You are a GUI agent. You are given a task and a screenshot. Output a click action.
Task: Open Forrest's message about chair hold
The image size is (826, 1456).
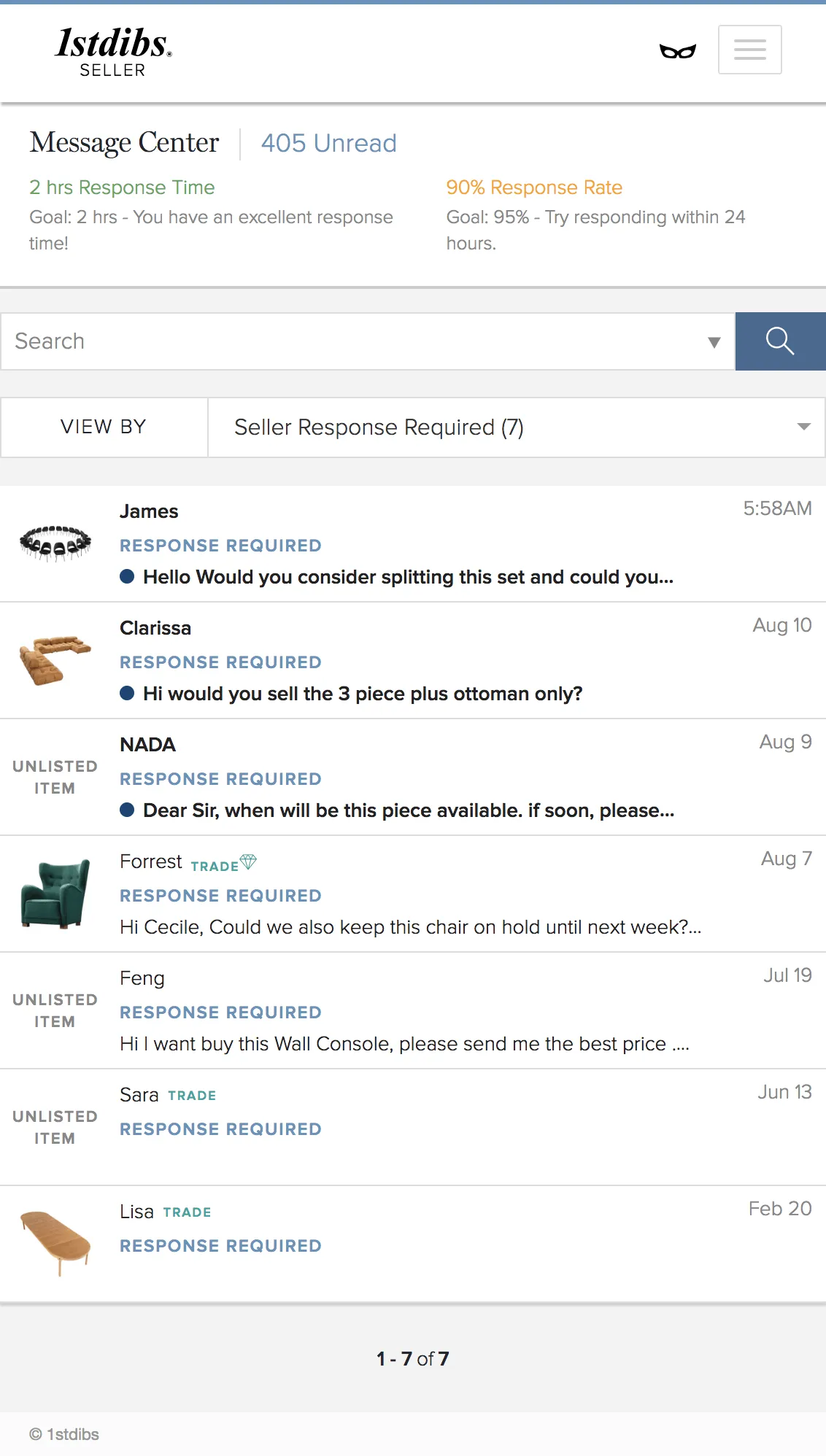point(413,894)
